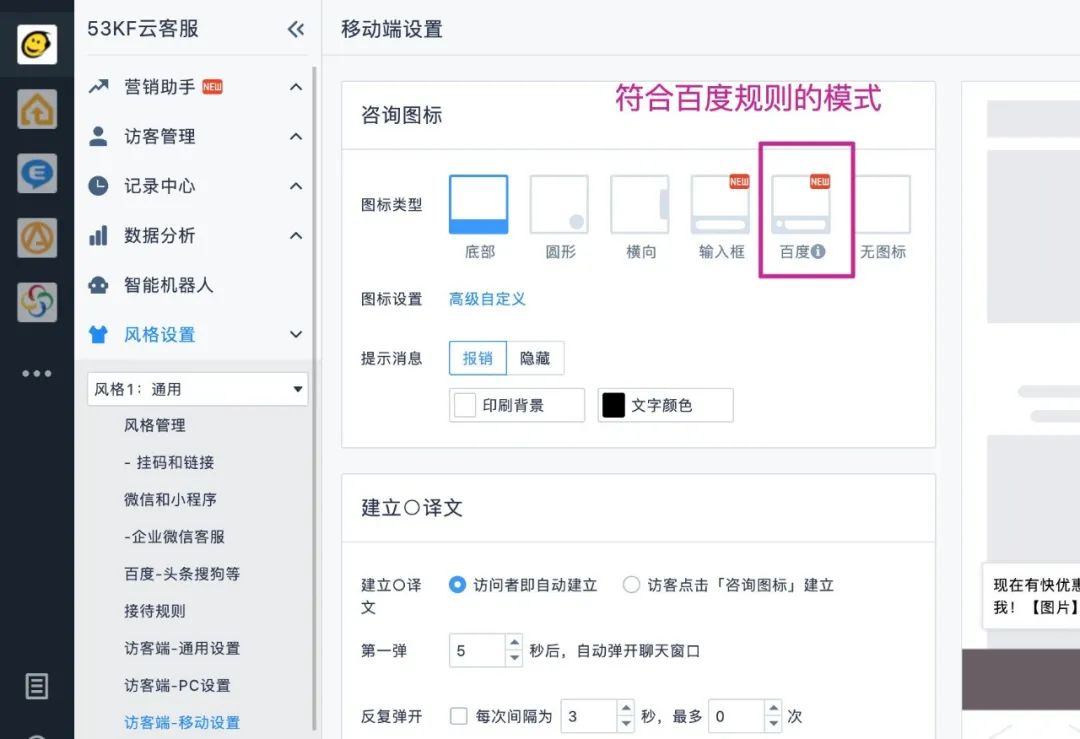Expand the 访客管理 menu chevron
Screen dimensions: 1080x739
296,136
